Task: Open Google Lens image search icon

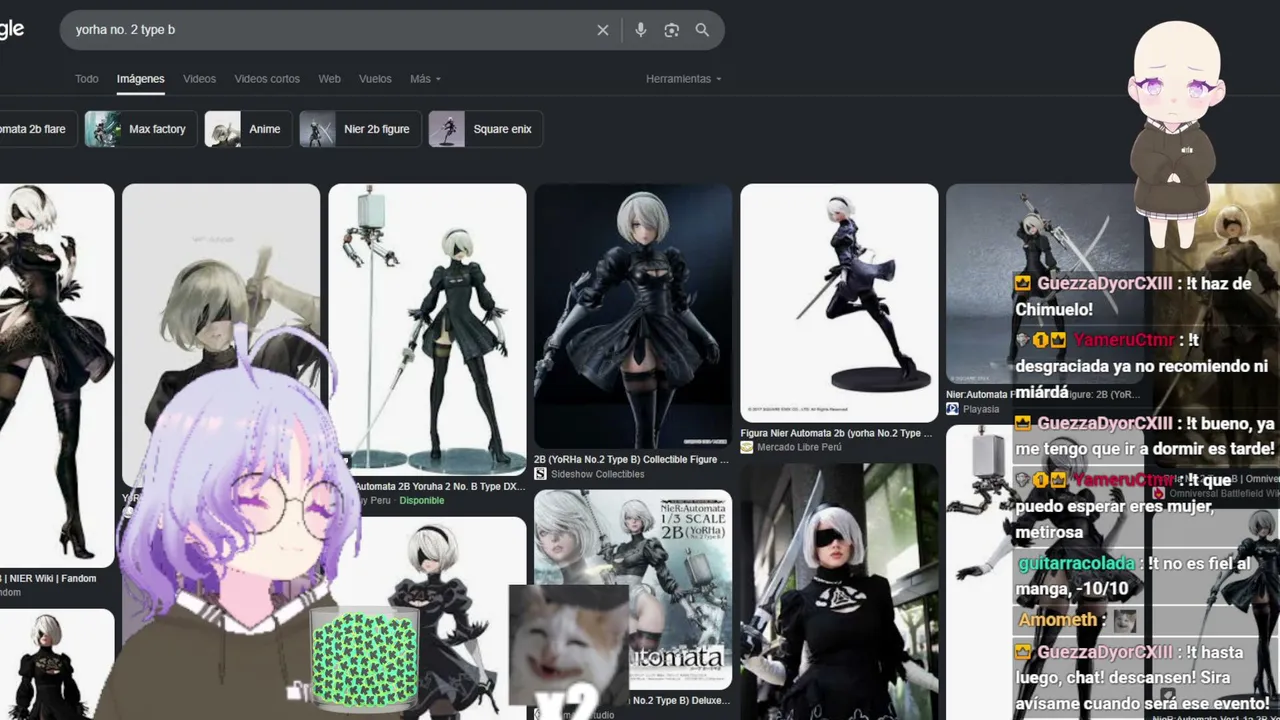Action: point(672,30)
